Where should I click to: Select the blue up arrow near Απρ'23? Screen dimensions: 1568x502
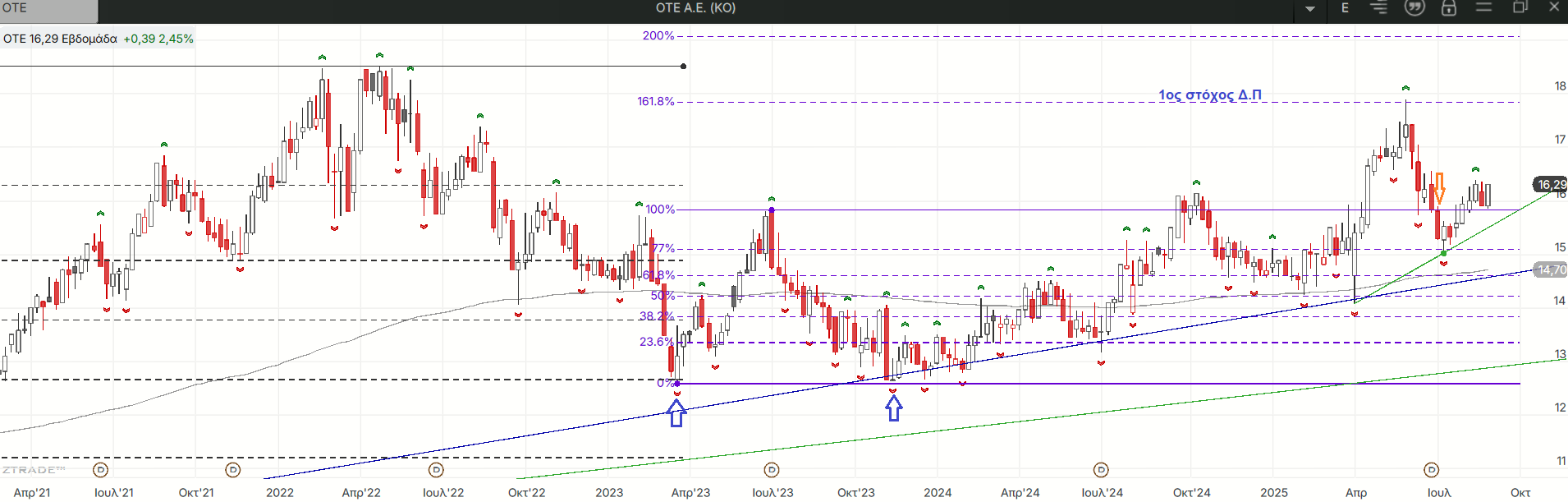point(676,413)
